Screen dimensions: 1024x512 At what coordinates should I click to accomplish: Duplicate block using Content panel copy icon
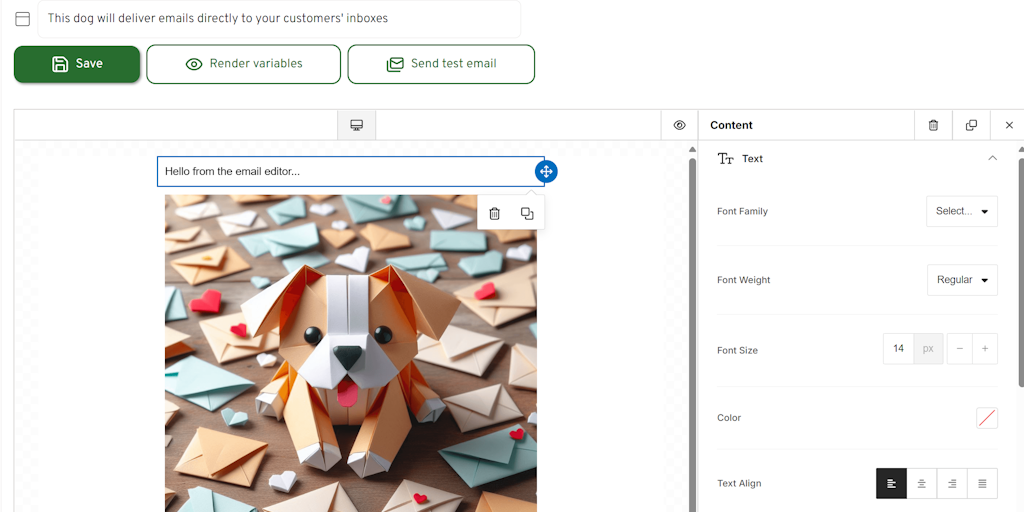pos(971,125)
